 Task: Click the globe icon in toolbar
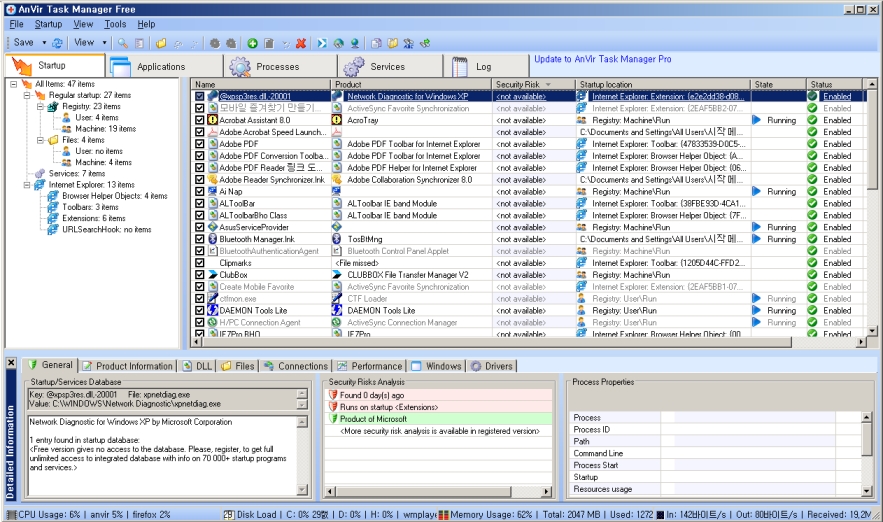coord(338,43)
